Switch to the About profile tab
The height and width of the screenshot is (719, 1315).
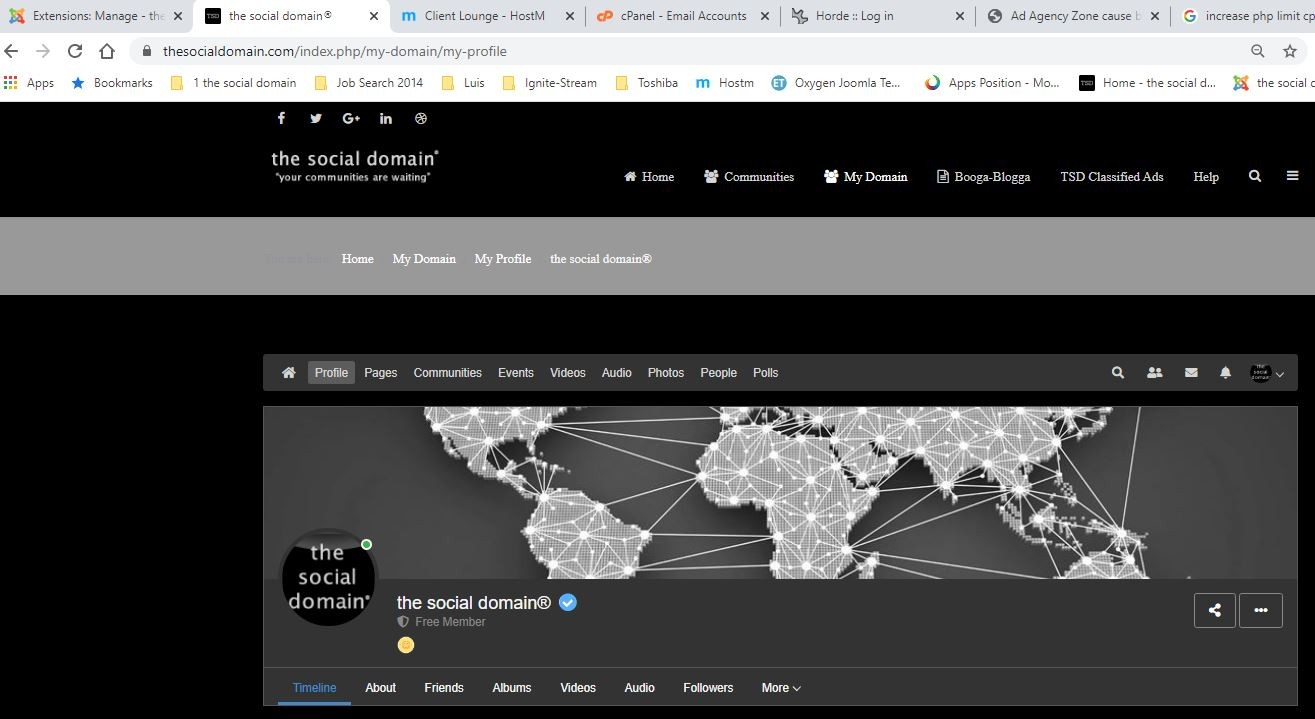click(x=380, y=688)
